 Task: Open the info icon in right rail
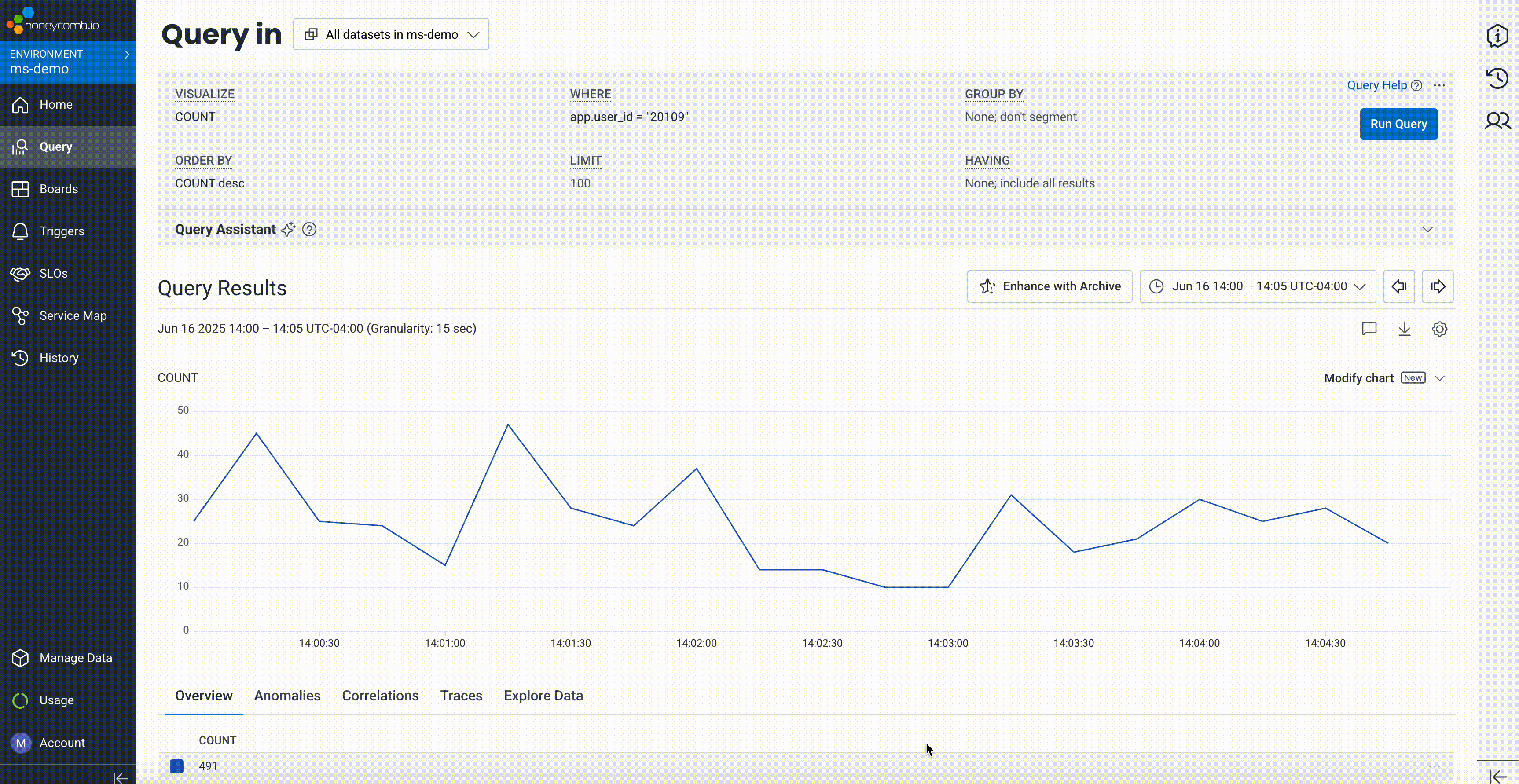pyautogui.click(x=1497, y=36)
